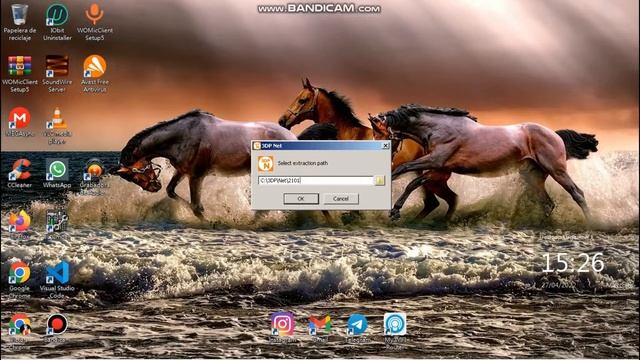Click the extraction path browse folder button
Image resolution: width=640 pixels, height=360 pixels.
coord(380,180)
